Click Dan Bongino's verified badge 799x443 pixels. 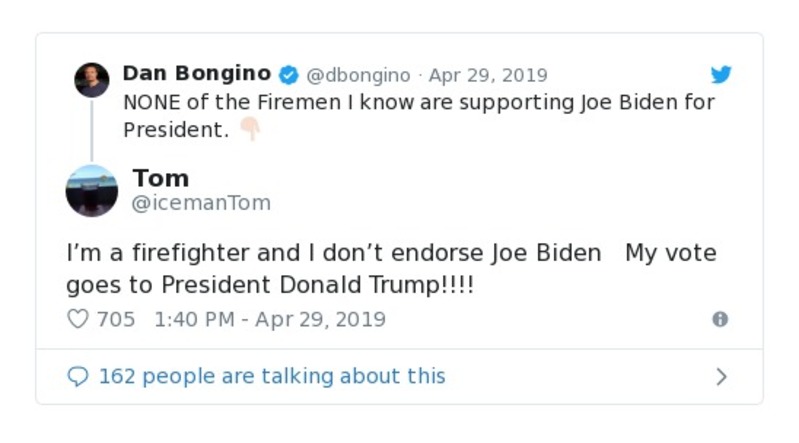[288, 75]
